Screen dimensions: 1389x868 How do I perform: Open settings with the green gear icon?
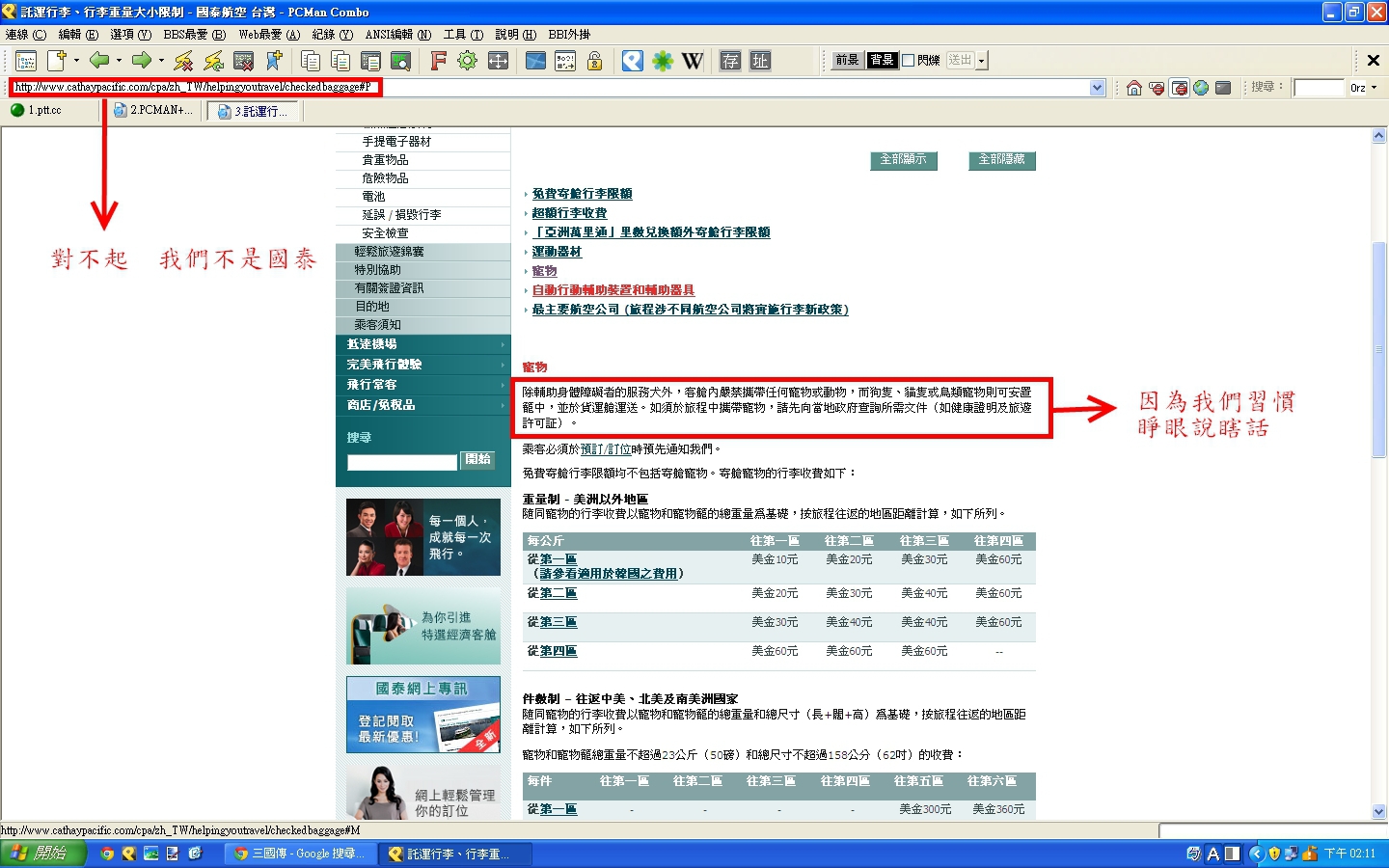click(468, 61)
